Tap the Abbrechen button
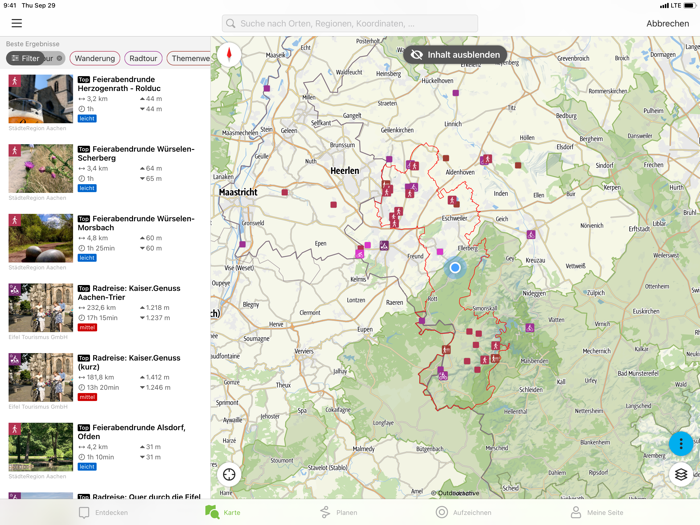The height and width of the screenshot is (525, 700). coord(667,24)
